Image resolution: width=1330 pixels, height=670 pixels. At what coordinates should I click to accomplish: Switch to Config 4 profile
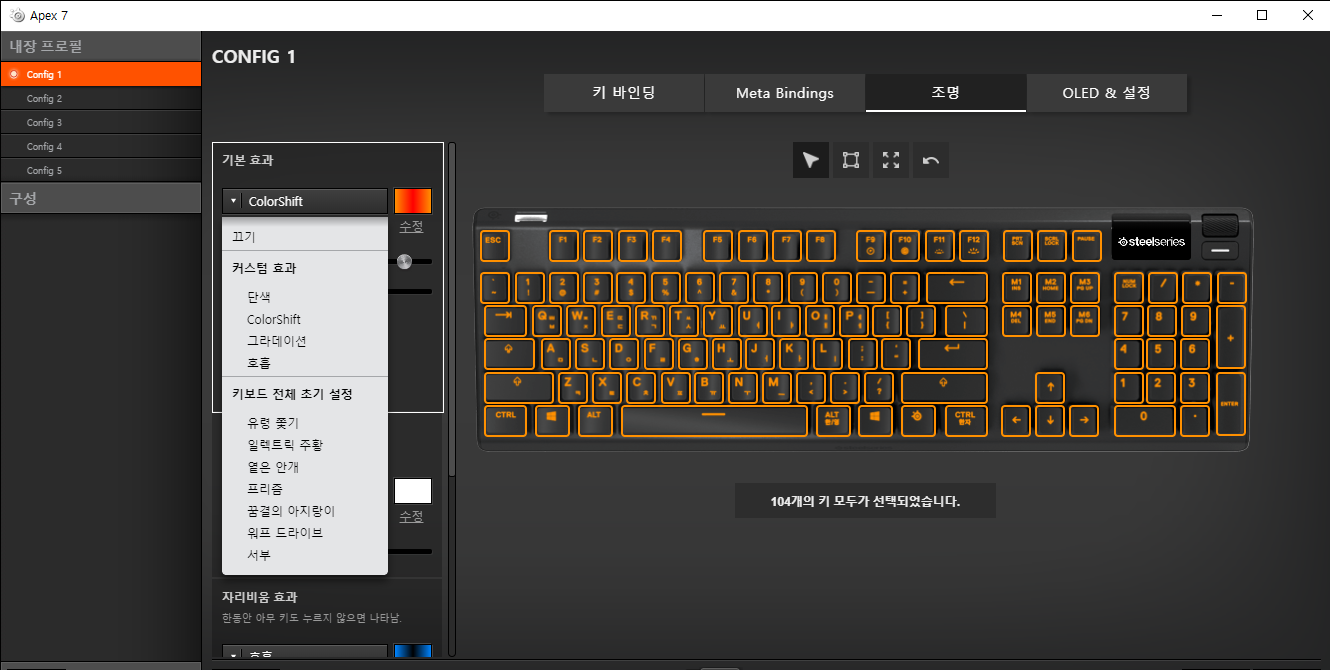pos(100,146)
